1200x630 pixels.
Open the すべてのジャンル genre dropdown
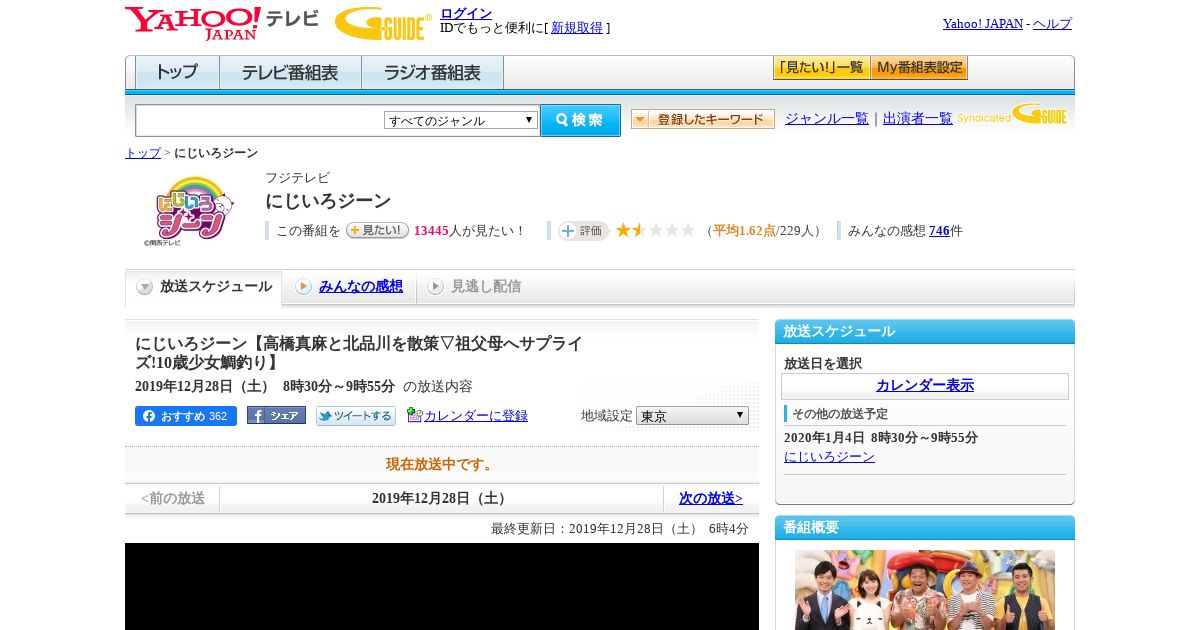pyautogui.click(x=461, y=120)
